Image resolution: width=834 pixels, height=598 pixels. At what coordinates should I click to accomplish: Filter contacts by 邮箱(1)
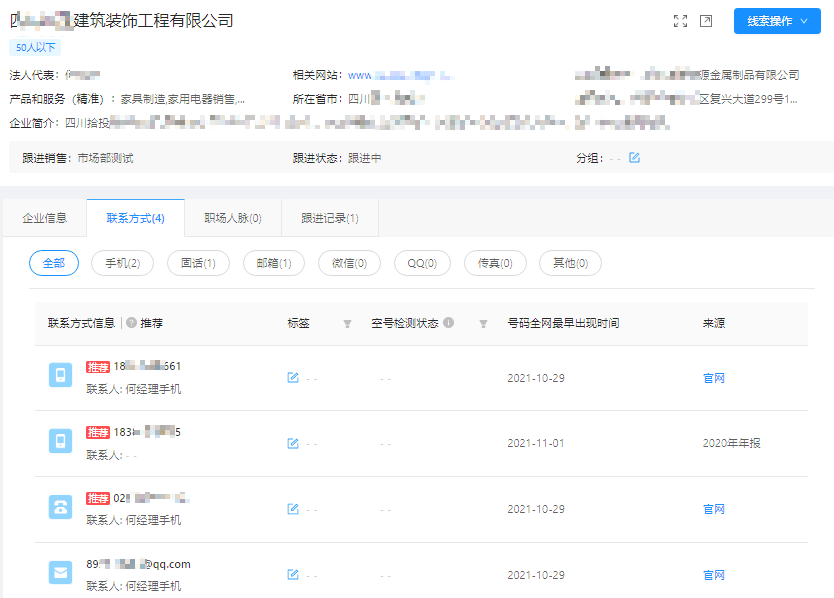(273, 263)
